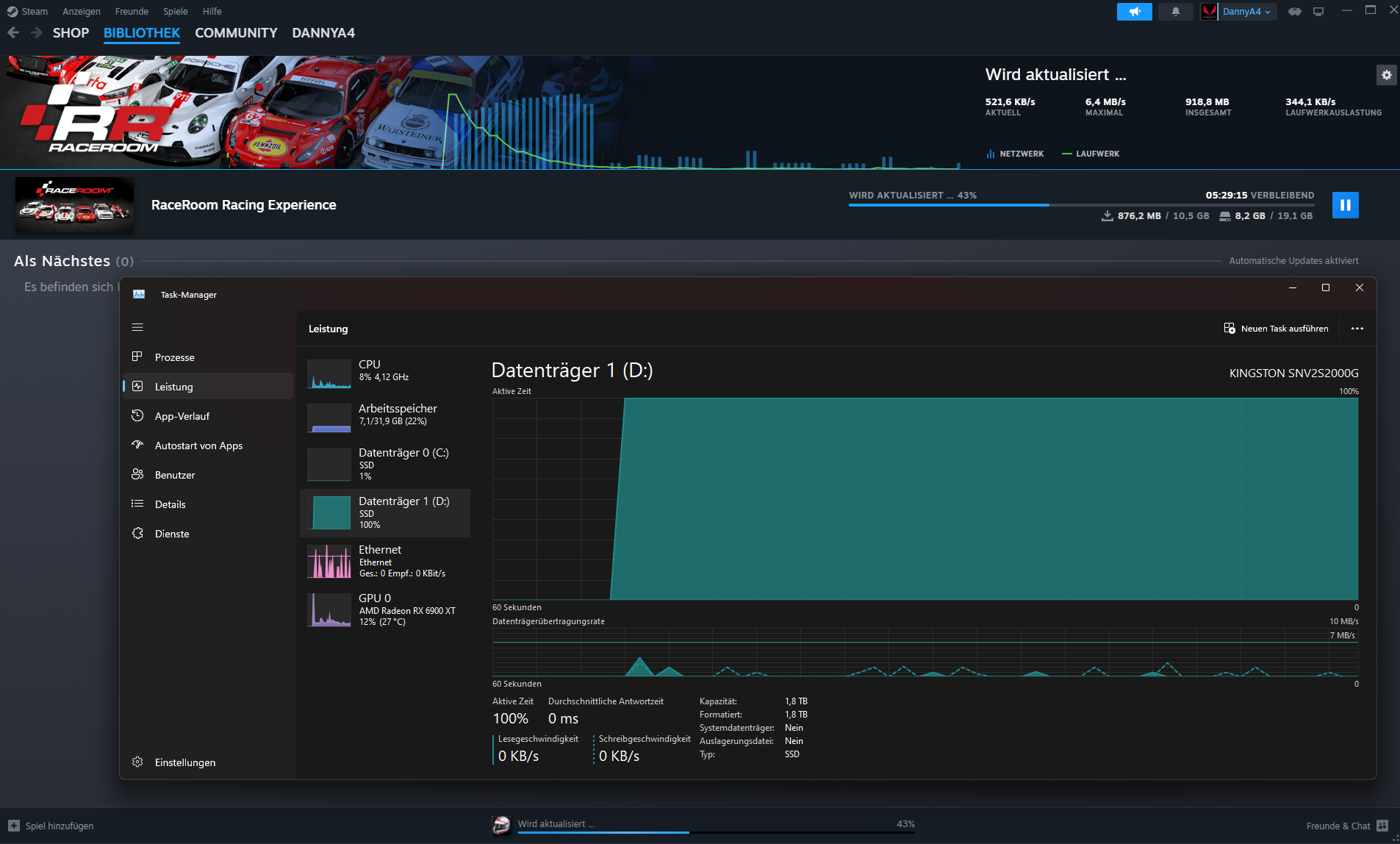Select Ethernet performance entry
The height and width of the screenshot is (844, 1400).
385,561
